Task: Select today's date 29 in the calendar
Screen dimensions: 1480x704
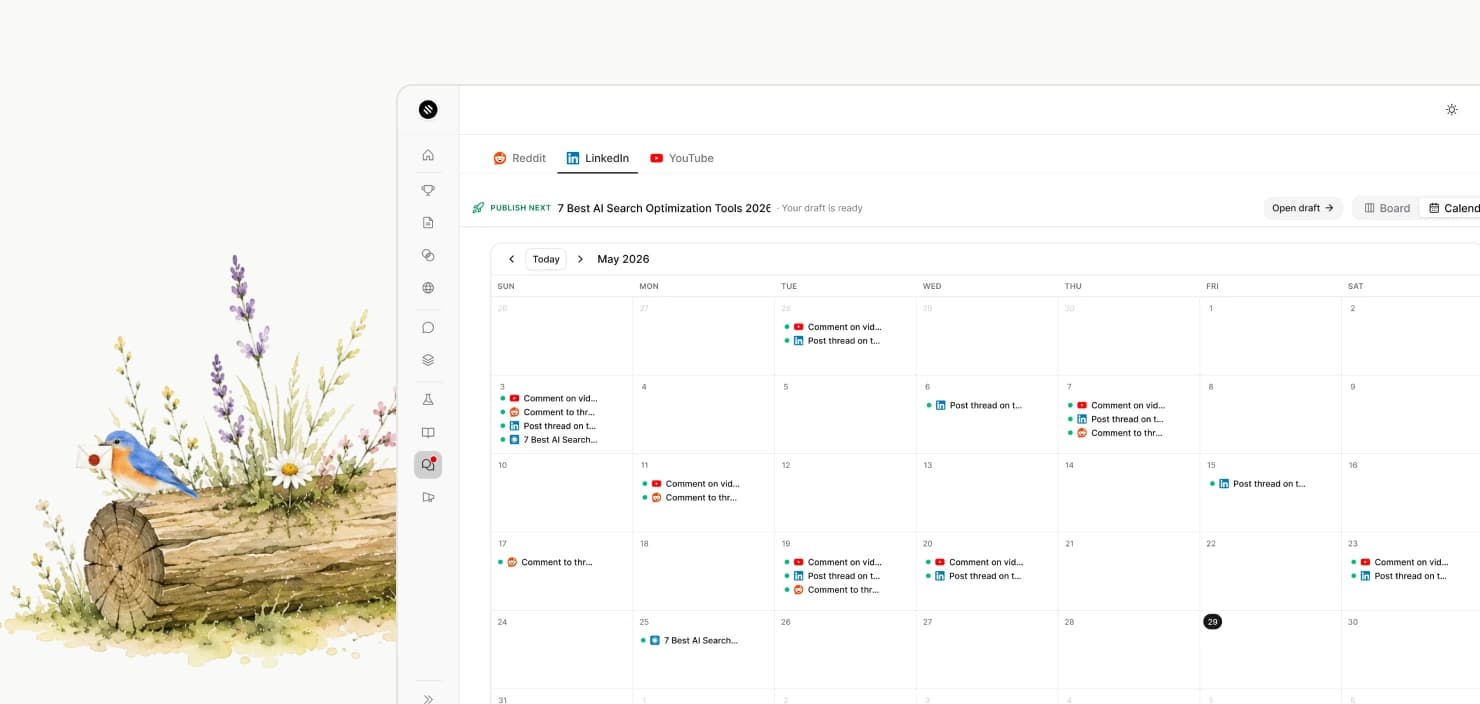Action: 1212,622
